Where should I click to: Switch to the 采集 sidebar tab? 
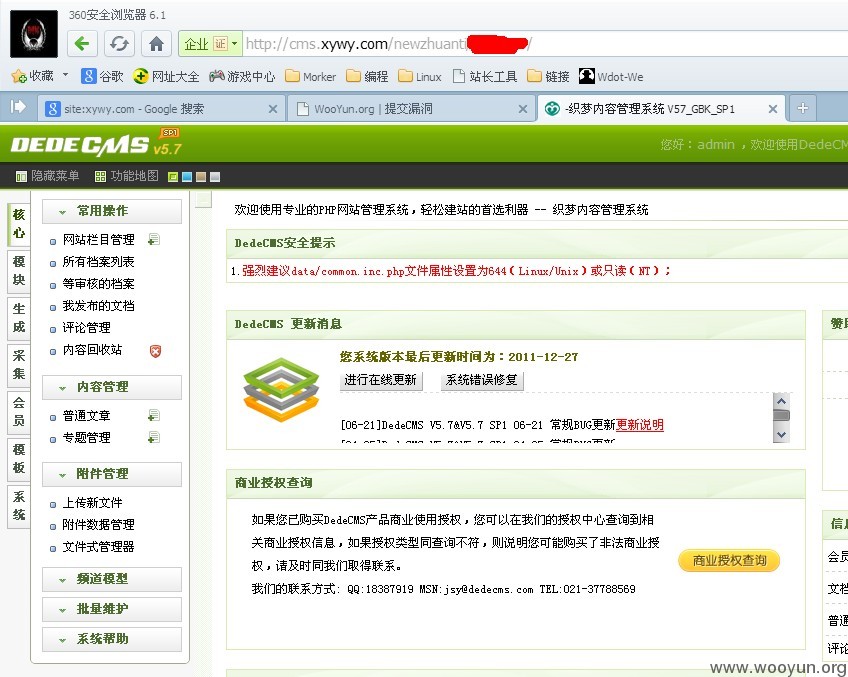point(19,365)
